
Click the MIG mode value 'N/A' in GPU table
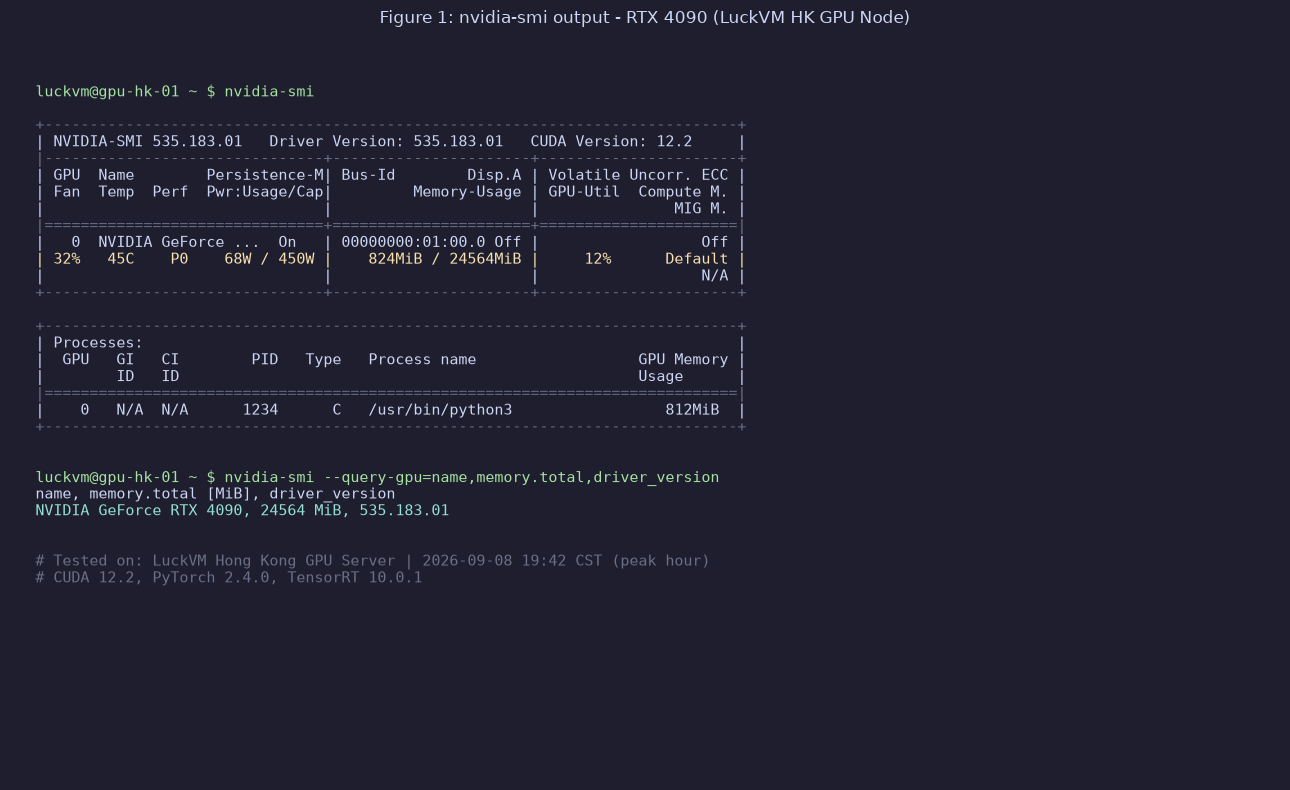714,276
